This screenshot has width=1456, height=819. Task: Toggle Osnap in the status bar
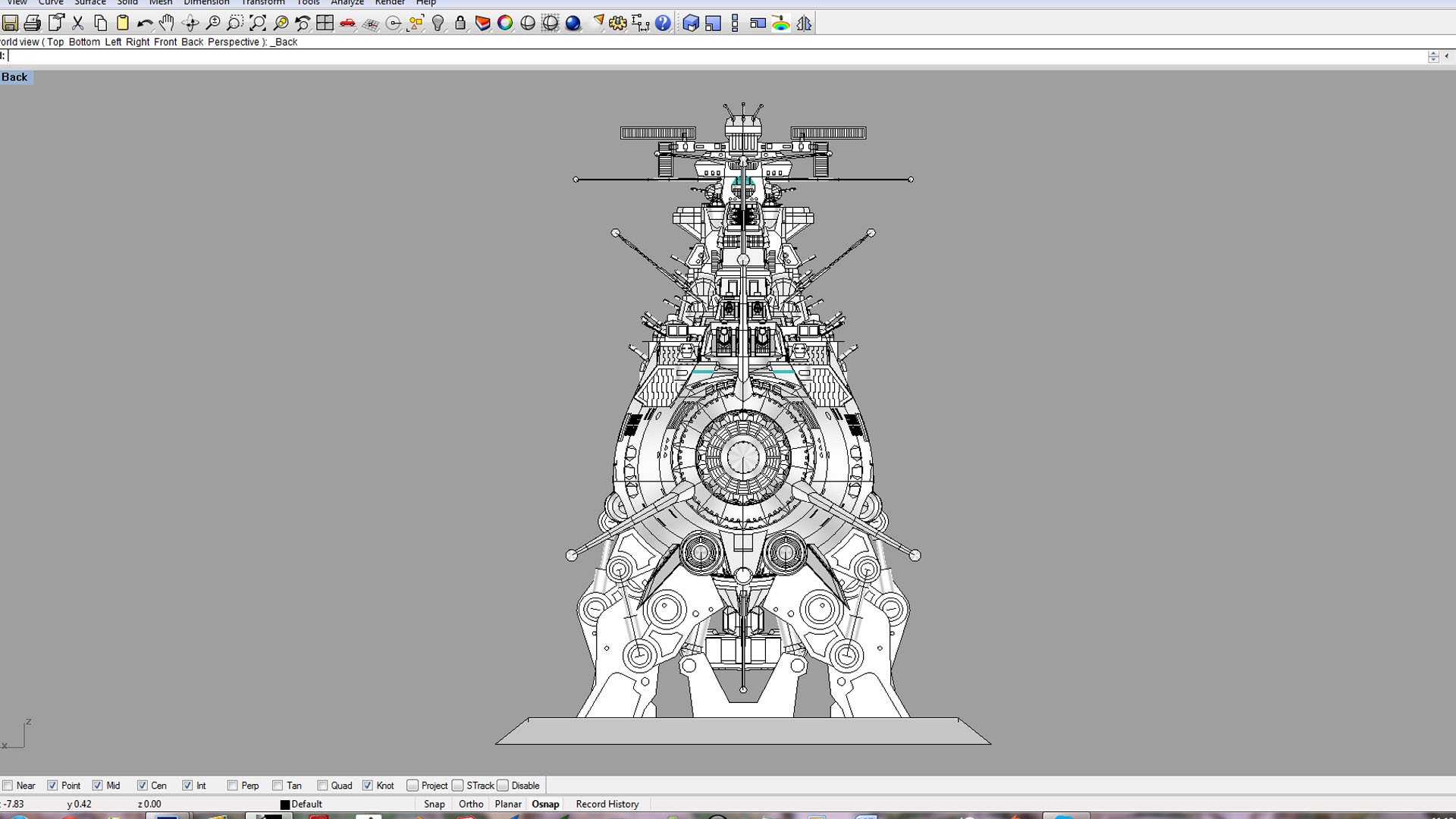pyautogui.click(x=546, y=804)
